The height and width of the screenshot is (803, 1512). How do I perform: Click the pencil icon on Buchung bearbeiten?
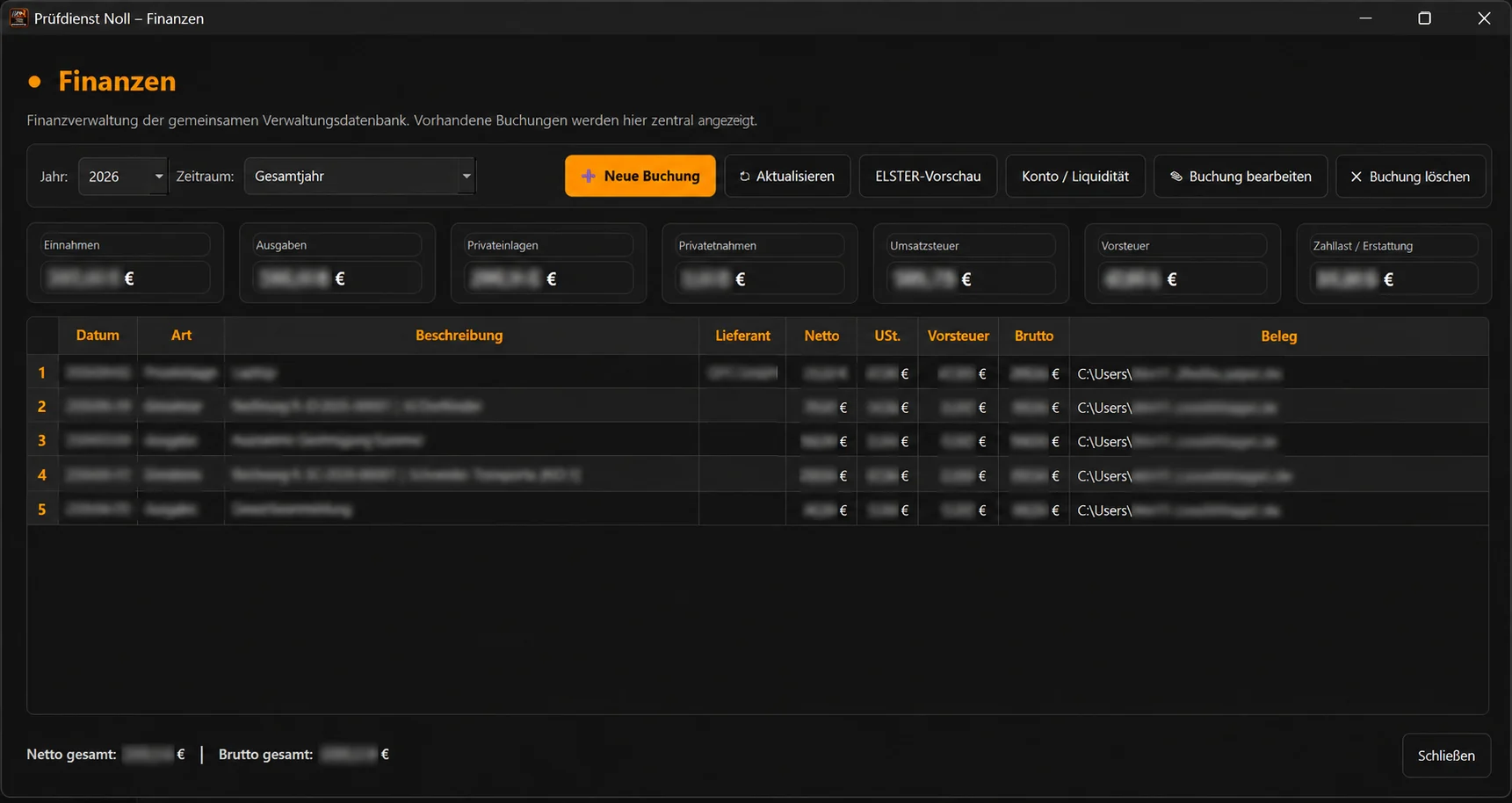[x=1176, y=177]
